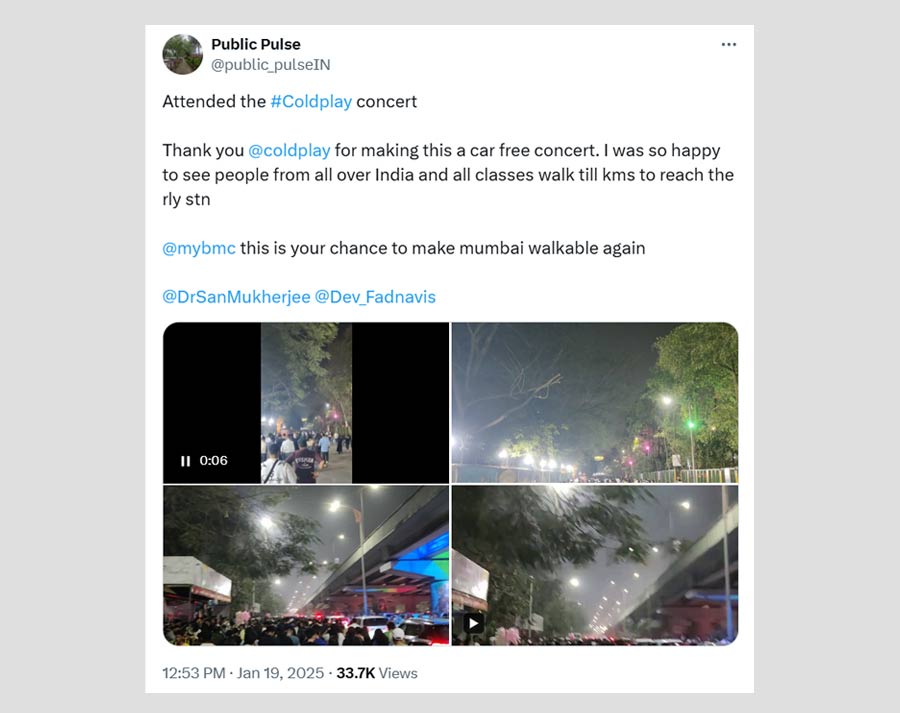Open the bottom-right video of the foggy flyover
This screenshot has width=900, height=713.
pyautogui.click(x=594, y=565)
